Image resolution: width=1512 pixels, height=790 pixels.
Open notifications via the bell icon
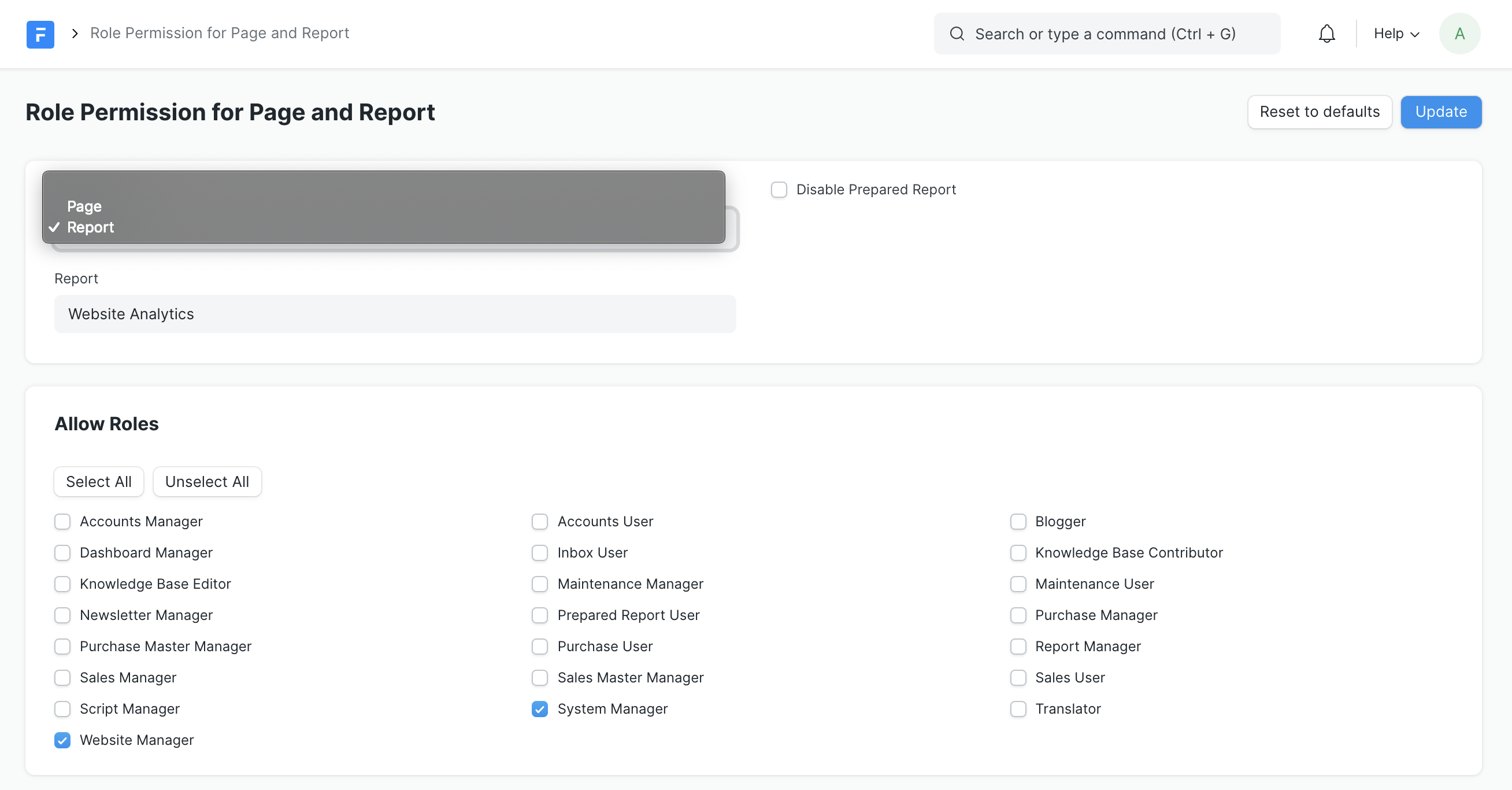[x=1326, y=34]
